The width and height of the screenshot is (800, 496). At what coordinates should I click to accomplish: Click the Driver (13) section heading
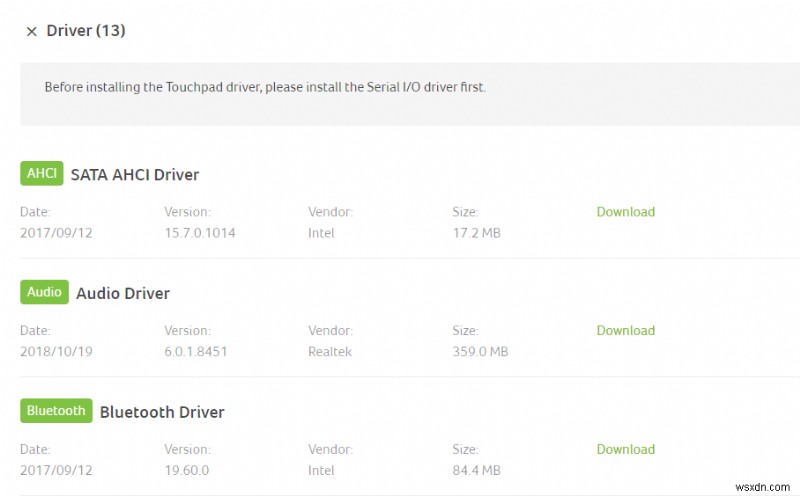[86, 31]
